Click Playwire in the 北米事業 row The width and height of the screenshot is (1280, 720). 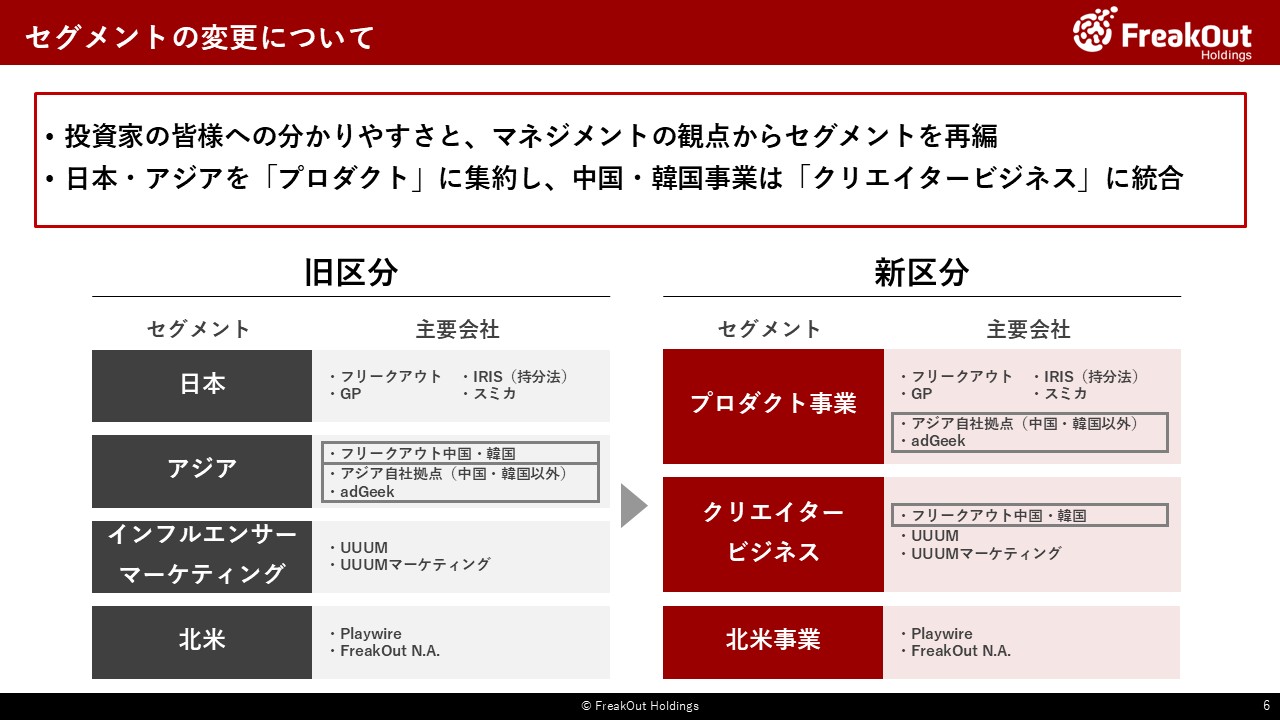tap(942, 634)
